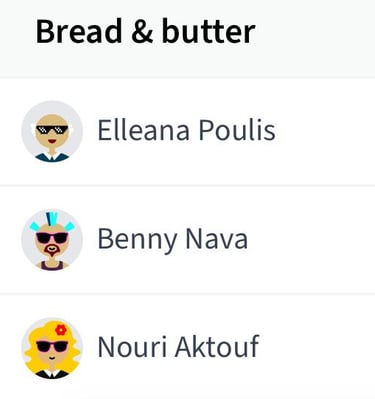Click the word Aktouf in the third row
Image resolution: width=375 pixels, height=399 pixels.
(217, 346)
